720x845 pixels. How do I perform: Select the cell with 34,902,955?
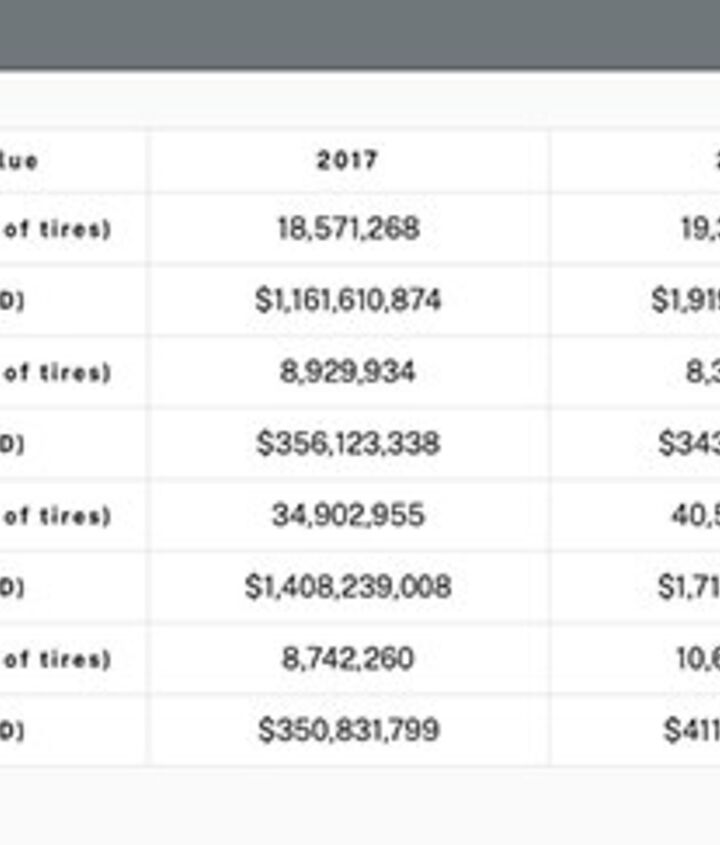tap(348, 515)
